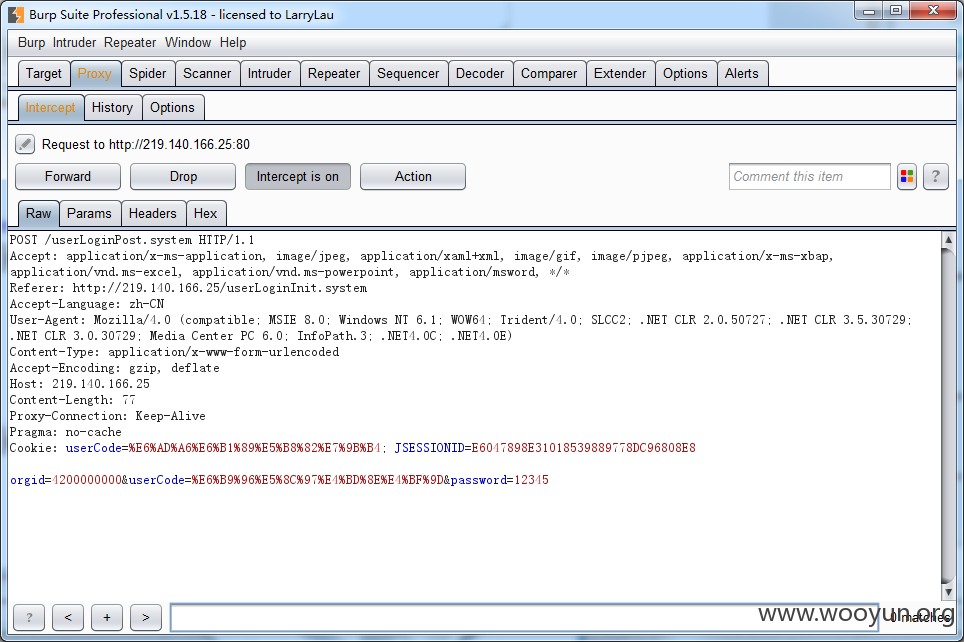The height and width of the screenshot is (642, 964).
Task: Switch to the main Options tab
Action: [685, 74]
